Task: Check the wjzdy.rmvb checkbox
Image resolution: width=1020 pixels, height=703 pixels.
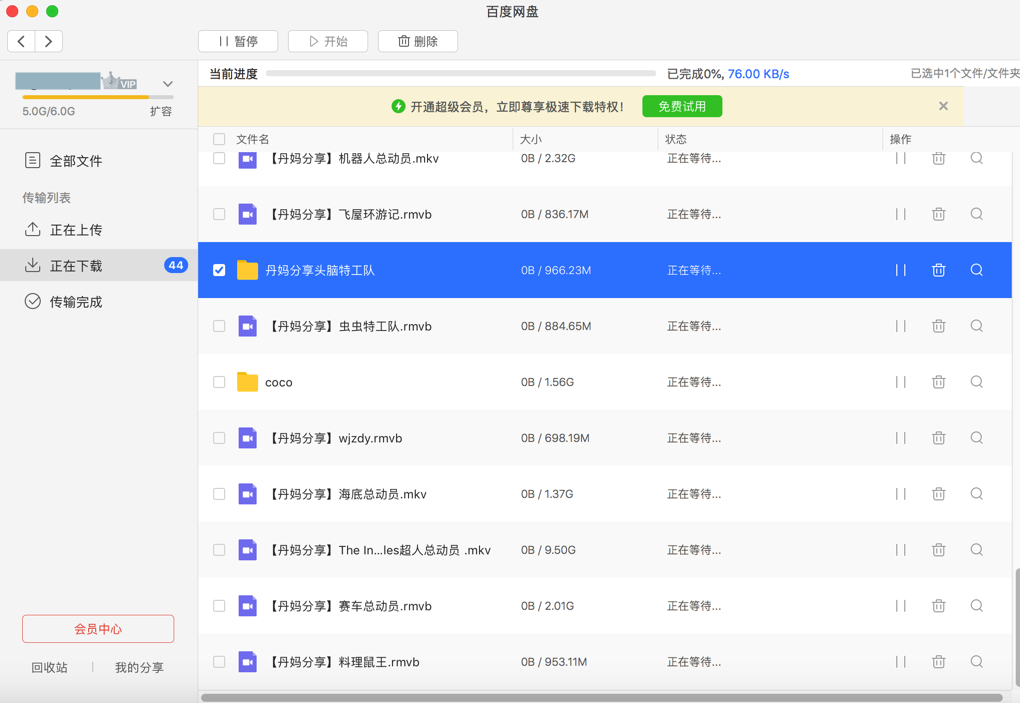Action: tap(219, 438)
